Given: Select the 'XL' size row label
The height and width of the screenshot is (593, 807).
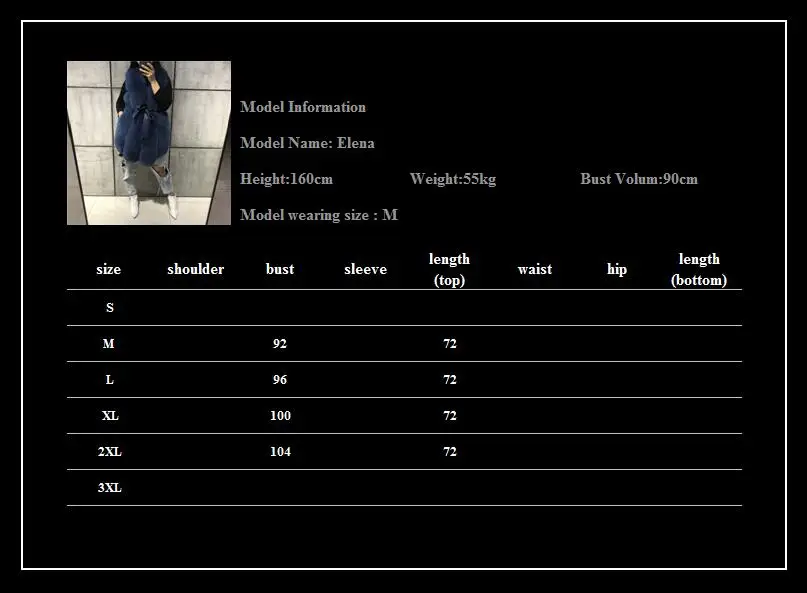Looking at the screenshot, I should tap(110, 416).
